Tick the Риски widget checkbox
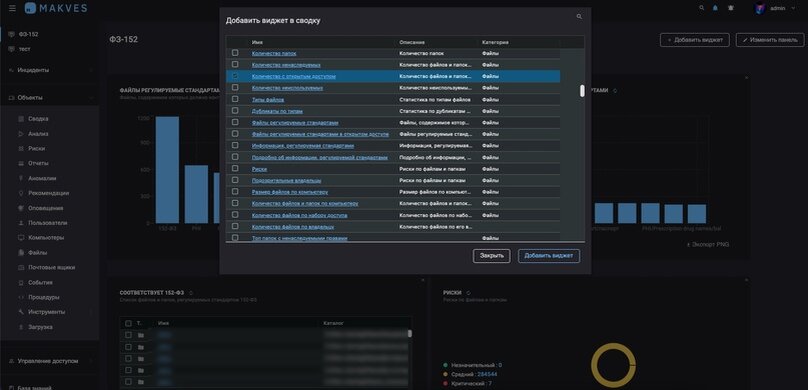The height and width of the screenshot is (390, 808). tap(235, 168)
